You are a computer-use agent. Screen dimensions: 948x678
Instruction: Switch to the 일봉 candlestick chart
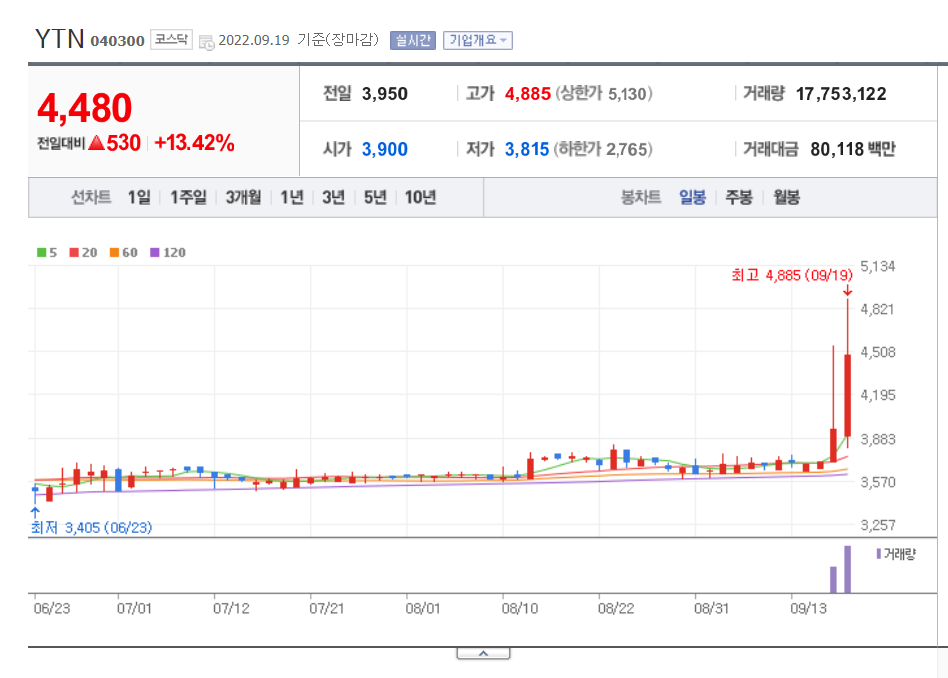[692, 197]
